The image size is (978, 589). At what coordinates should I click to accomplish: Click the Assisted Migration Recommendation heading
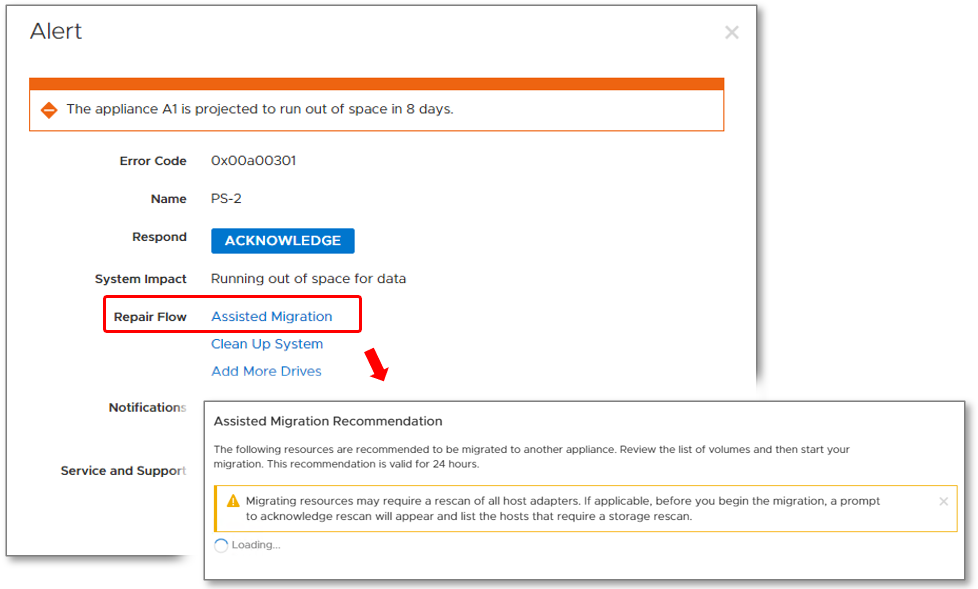[328, 421]
